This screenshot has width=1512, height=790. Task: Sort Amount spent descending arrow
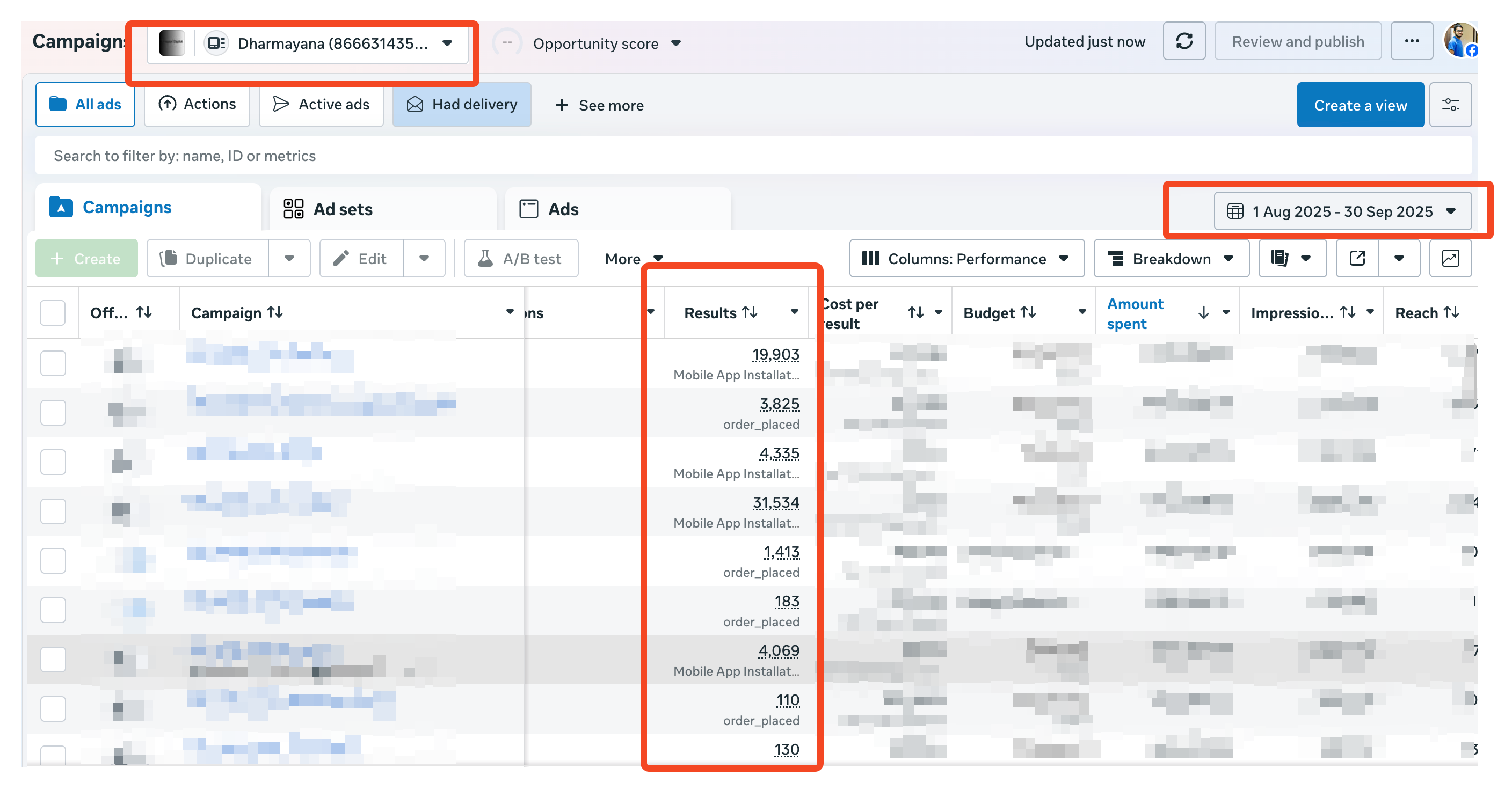pos(1204,312)
